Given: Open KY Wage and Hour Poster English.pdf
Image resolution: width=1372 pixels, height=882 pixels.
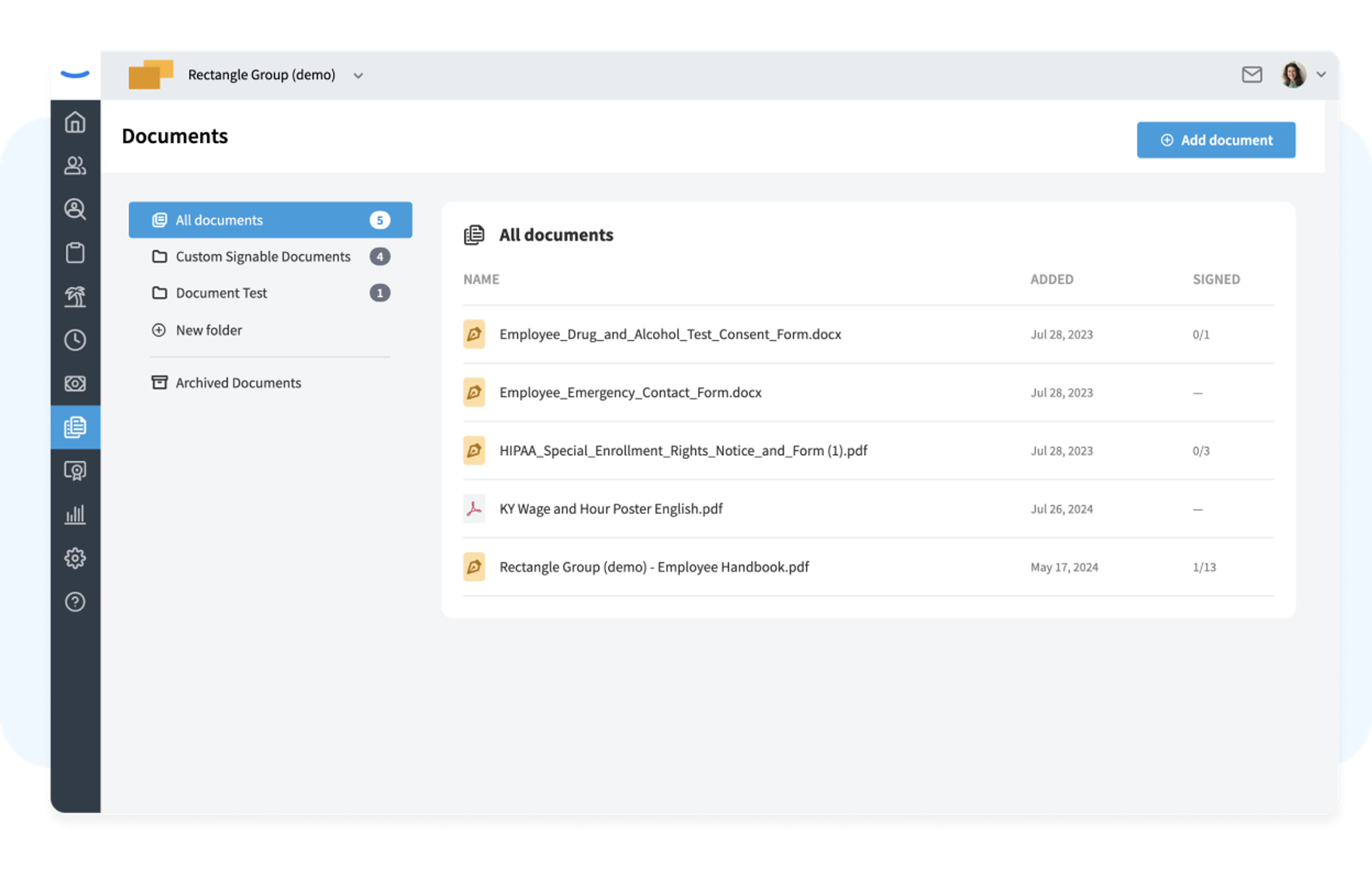Looking at the screenshot, I should (x=611, y=509).
